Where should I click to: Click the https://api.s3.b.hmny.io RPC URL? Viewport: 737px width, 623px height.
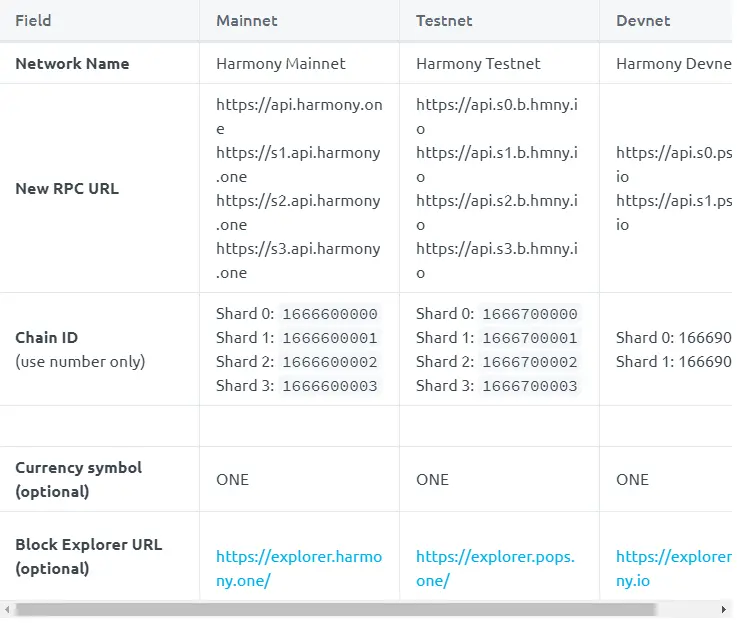click(497, 260)
